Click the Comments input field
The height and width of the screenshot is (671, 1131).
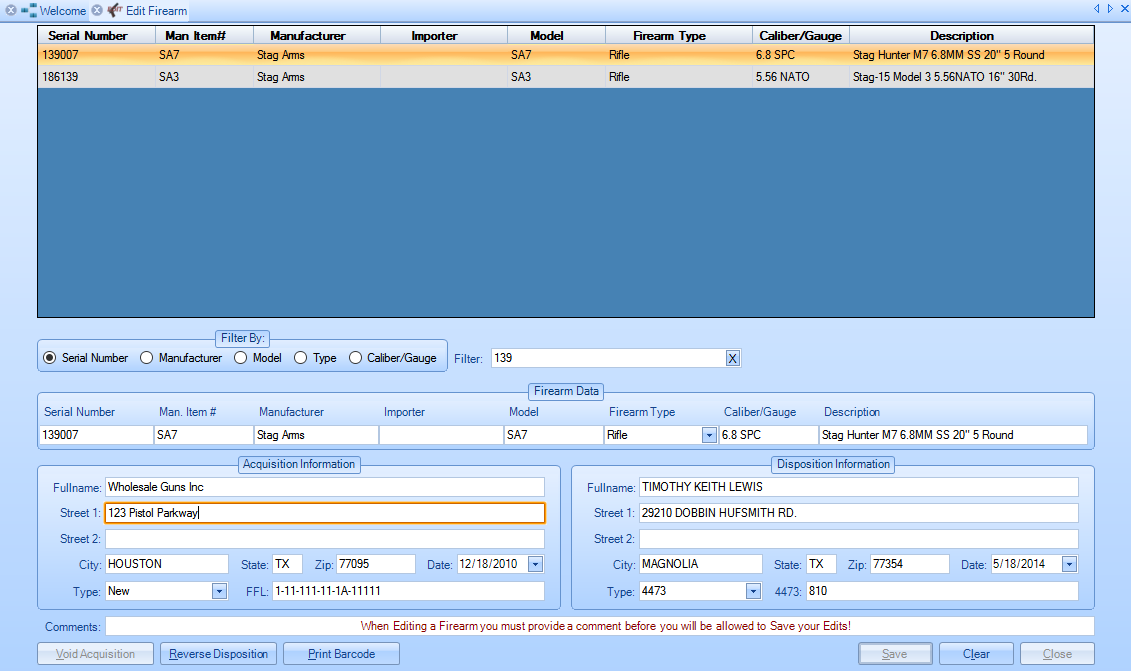pos(599,626)
